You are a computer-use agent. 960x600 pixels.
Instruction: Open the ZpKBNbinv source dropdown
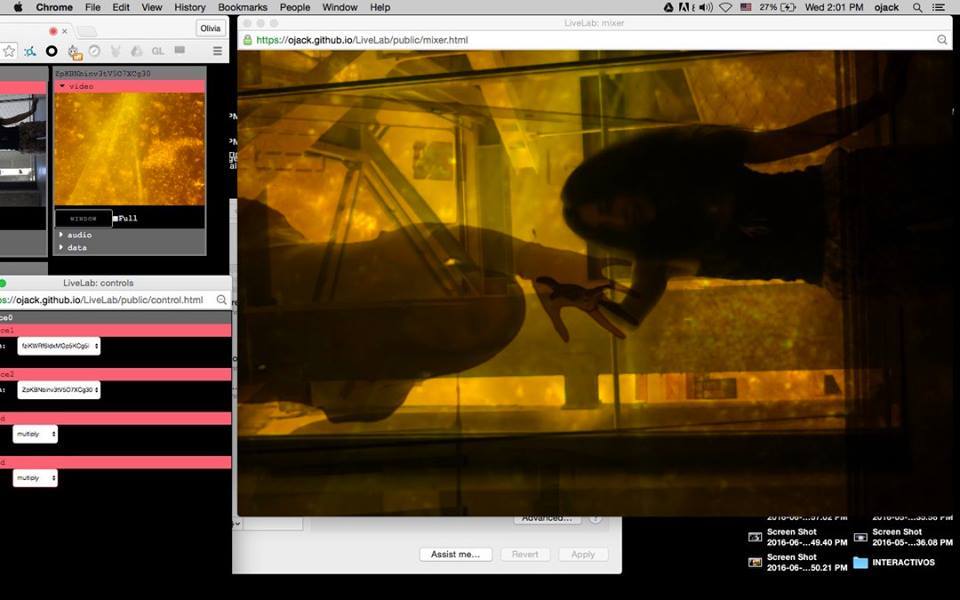pos(58,390)
